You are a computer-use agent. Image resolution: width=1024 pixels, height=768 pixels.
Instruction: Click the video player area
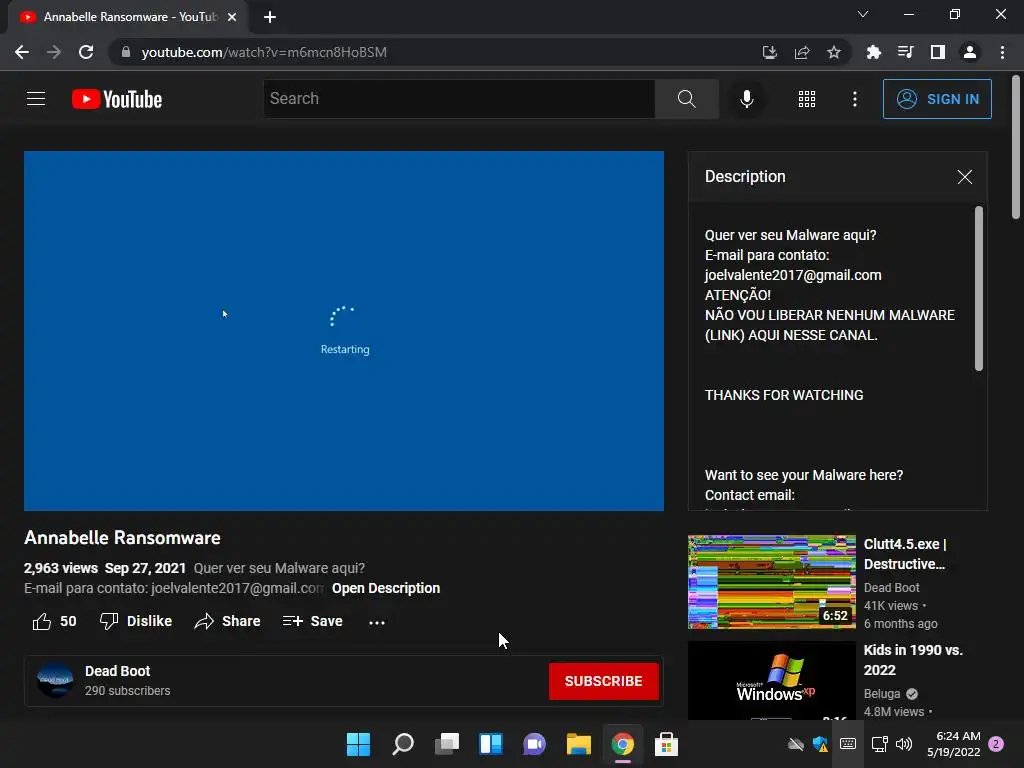[x=344, y=331]
